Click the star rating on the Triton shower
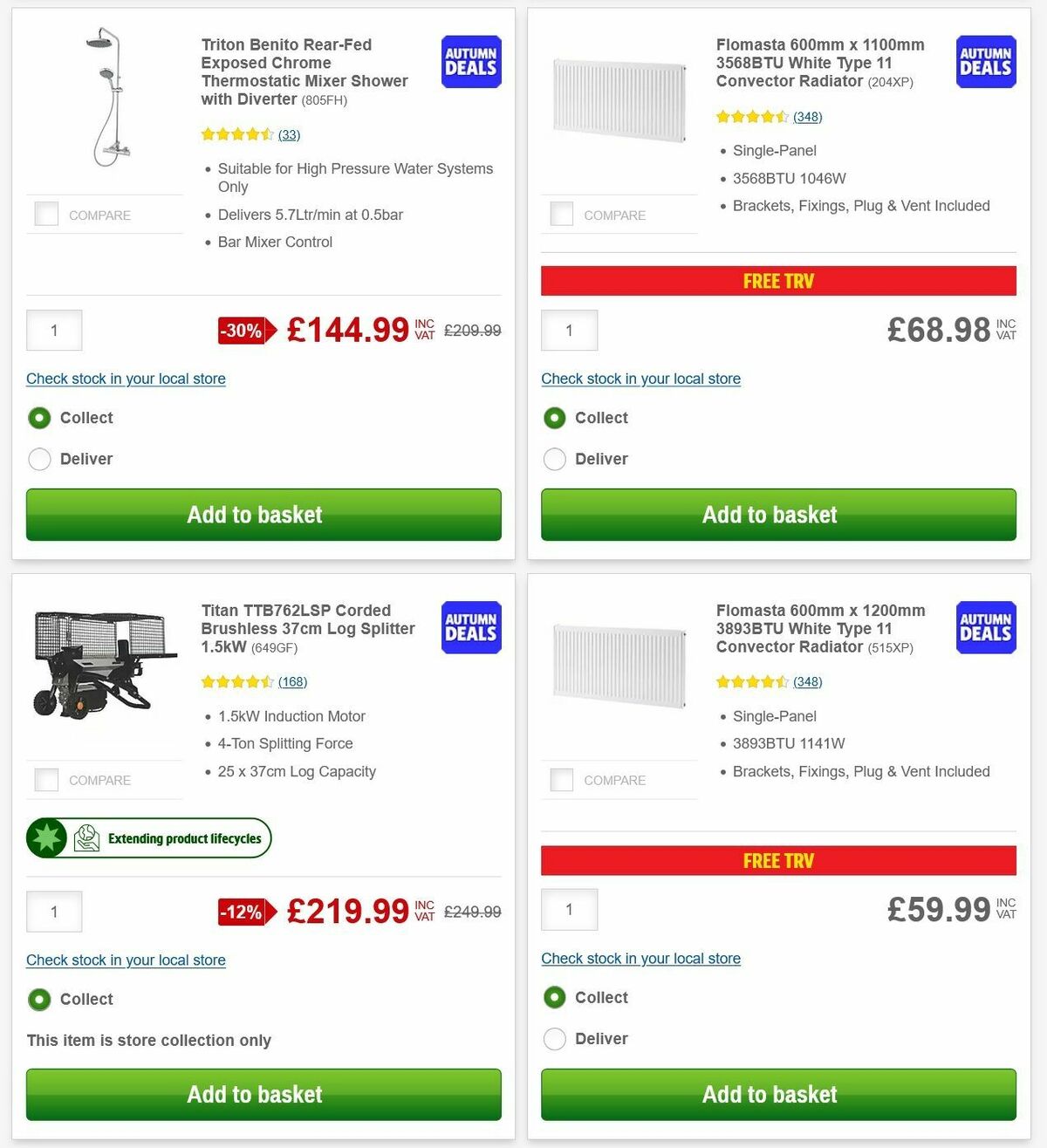Screen dimensions: 1047x1148 click(236, 134)
